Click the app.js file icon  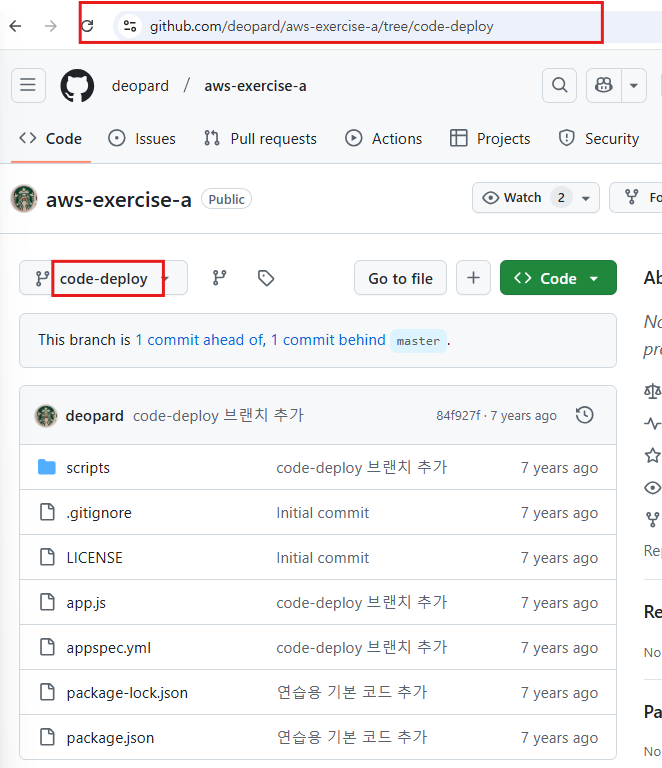coord(47,602)
